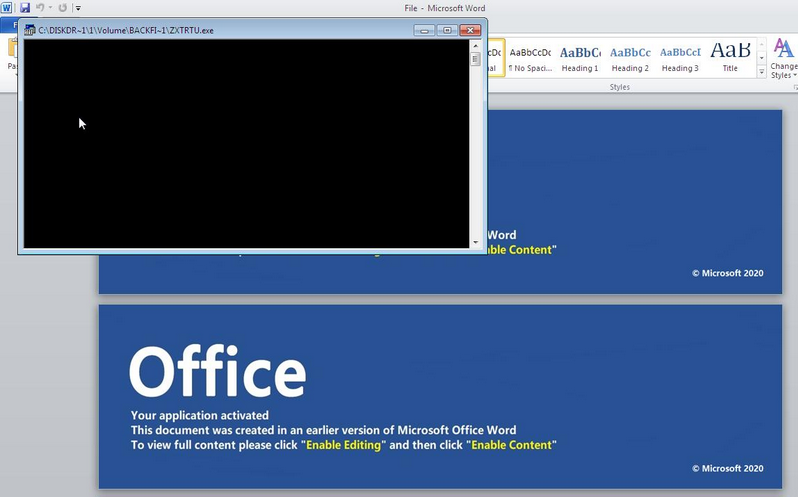Click yellow 'Enable Content' text in lower banner
Viewport: 798px width, 497px height.
(x=511, y=445)
